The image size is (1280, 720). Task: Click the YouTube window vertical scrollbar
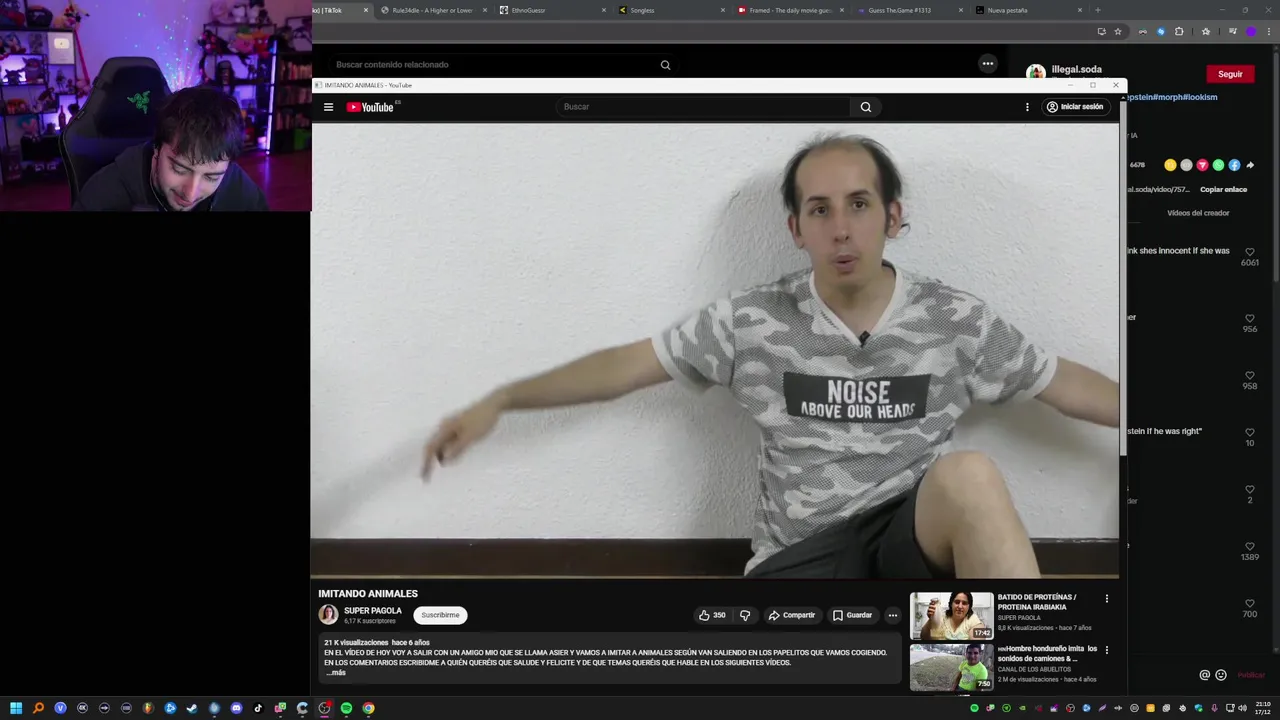(x=1123, y=280)
